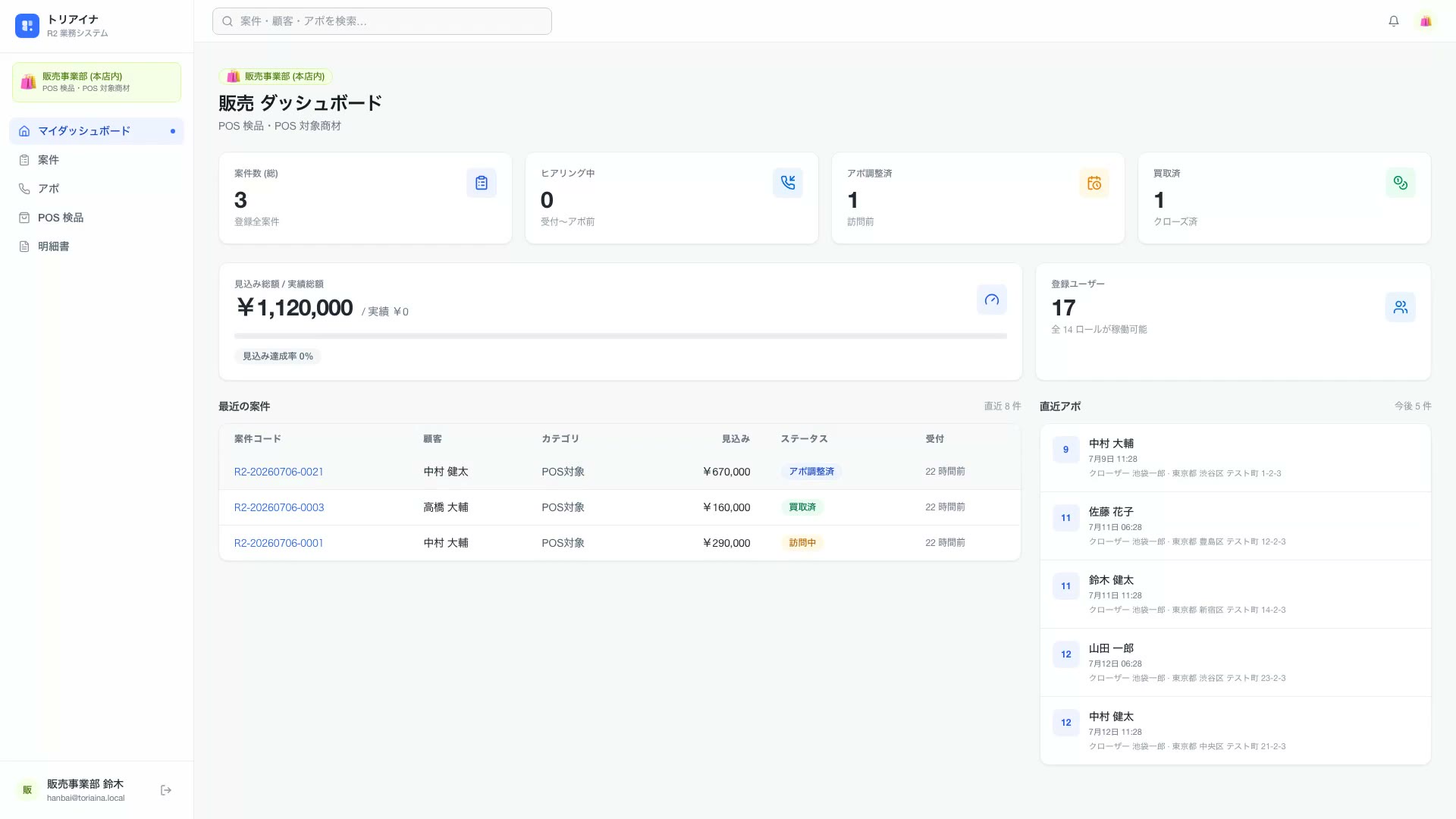Image resolution: width=1456 pixels, height=819 pixels.
Task: Select appointment 山田 一郎 on 7月12日
Action: (x=1235, y=663)
